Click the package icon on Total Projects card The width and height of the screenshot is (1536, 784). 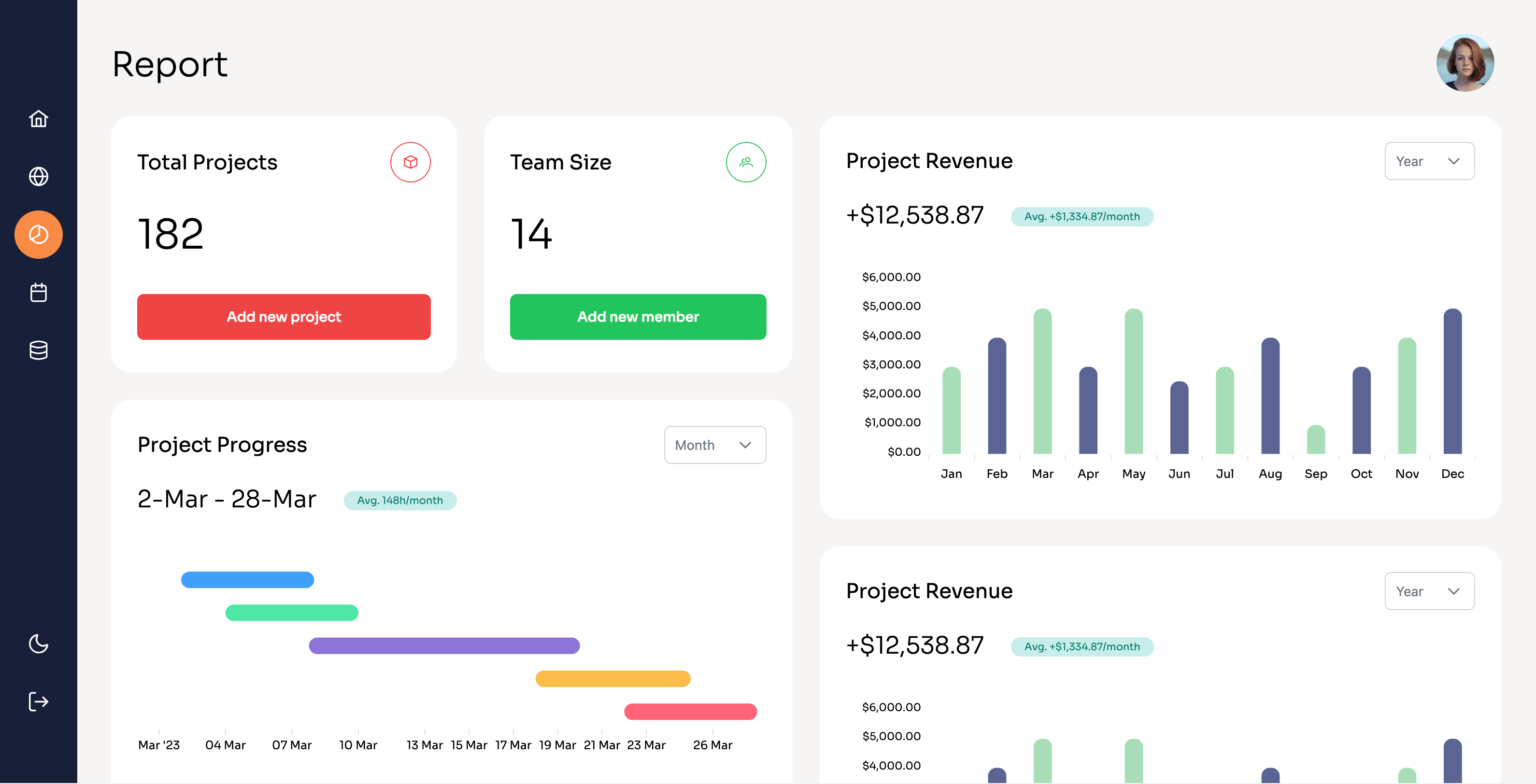[x=410, y=161]
